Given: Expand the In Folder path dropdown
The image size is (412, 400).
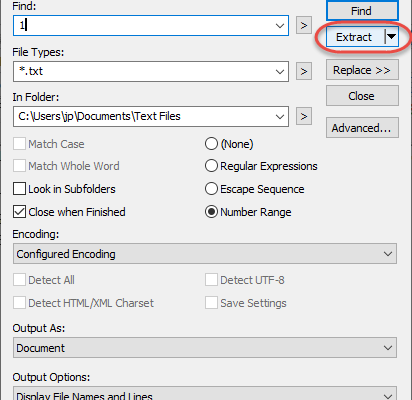Looking at the screenshot, I should [280, 116].
